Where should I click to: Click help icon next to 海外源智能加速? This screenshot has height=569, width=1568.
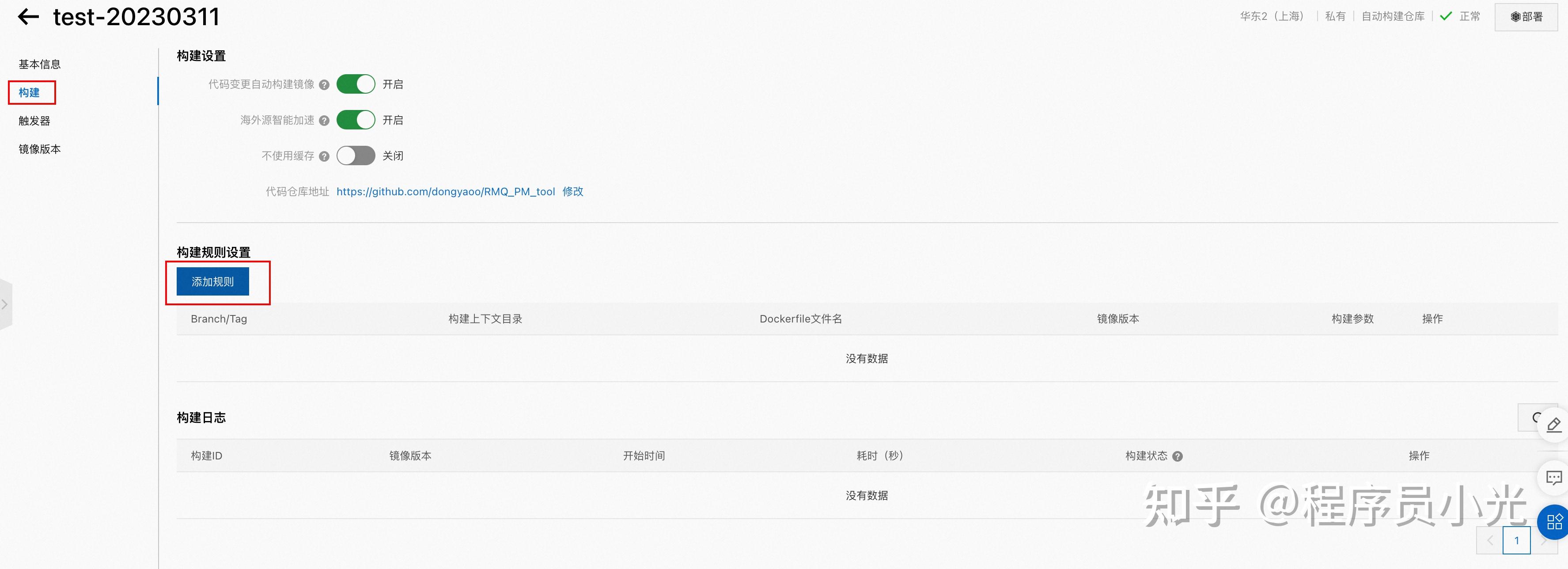tap(325, 121)
